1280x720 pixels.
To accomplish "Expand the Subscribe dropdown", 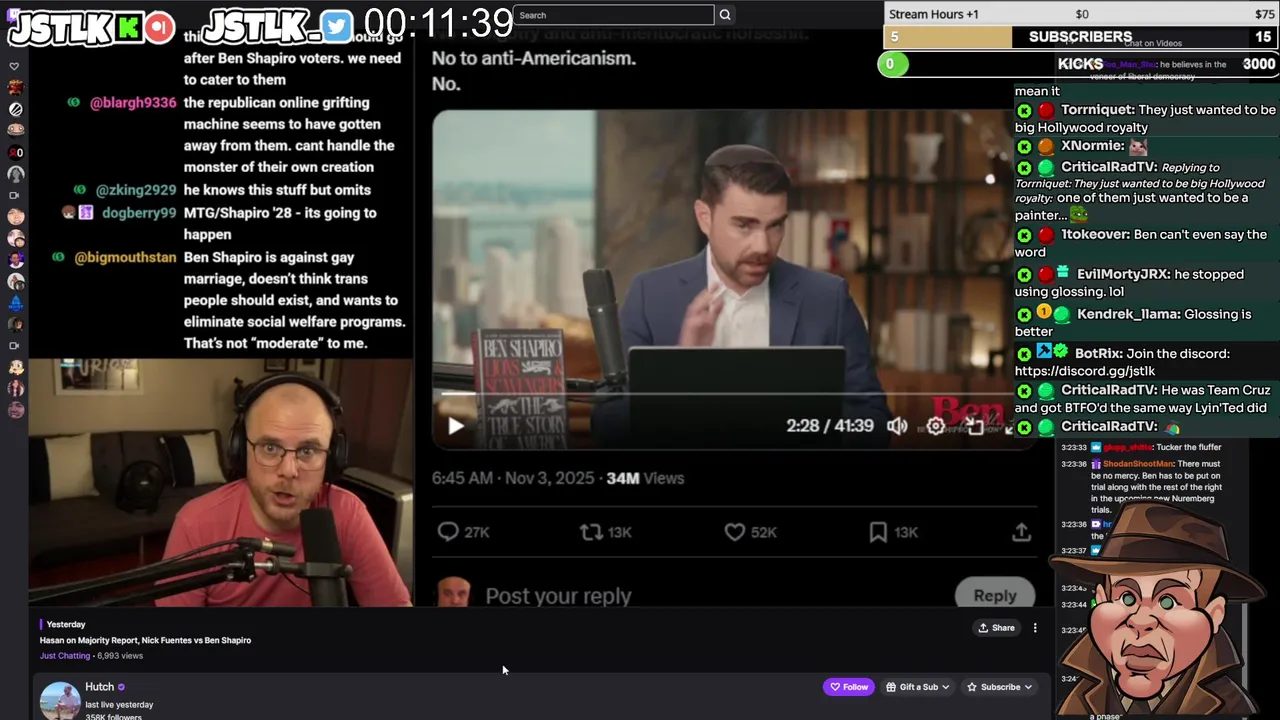I will [999, 687].
